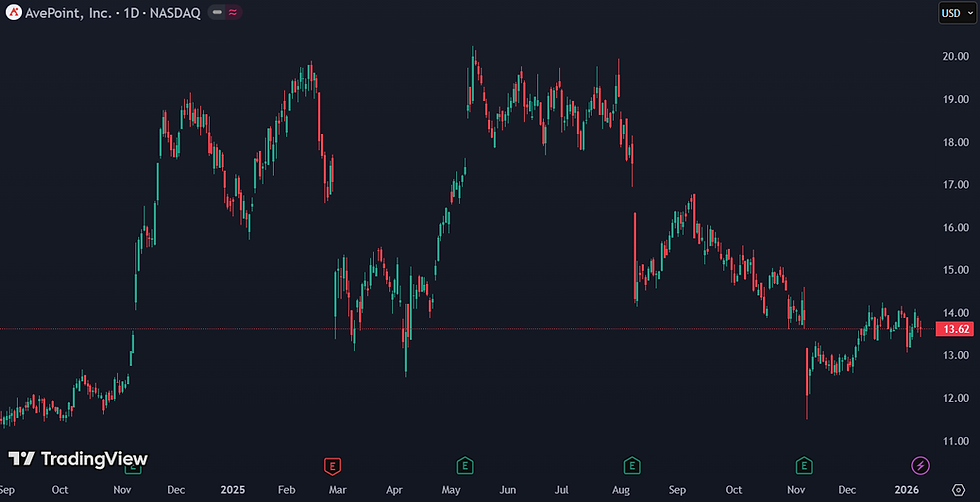Click the Jul label on time axis
980x502 pixels.
click(x=562, y=489)
